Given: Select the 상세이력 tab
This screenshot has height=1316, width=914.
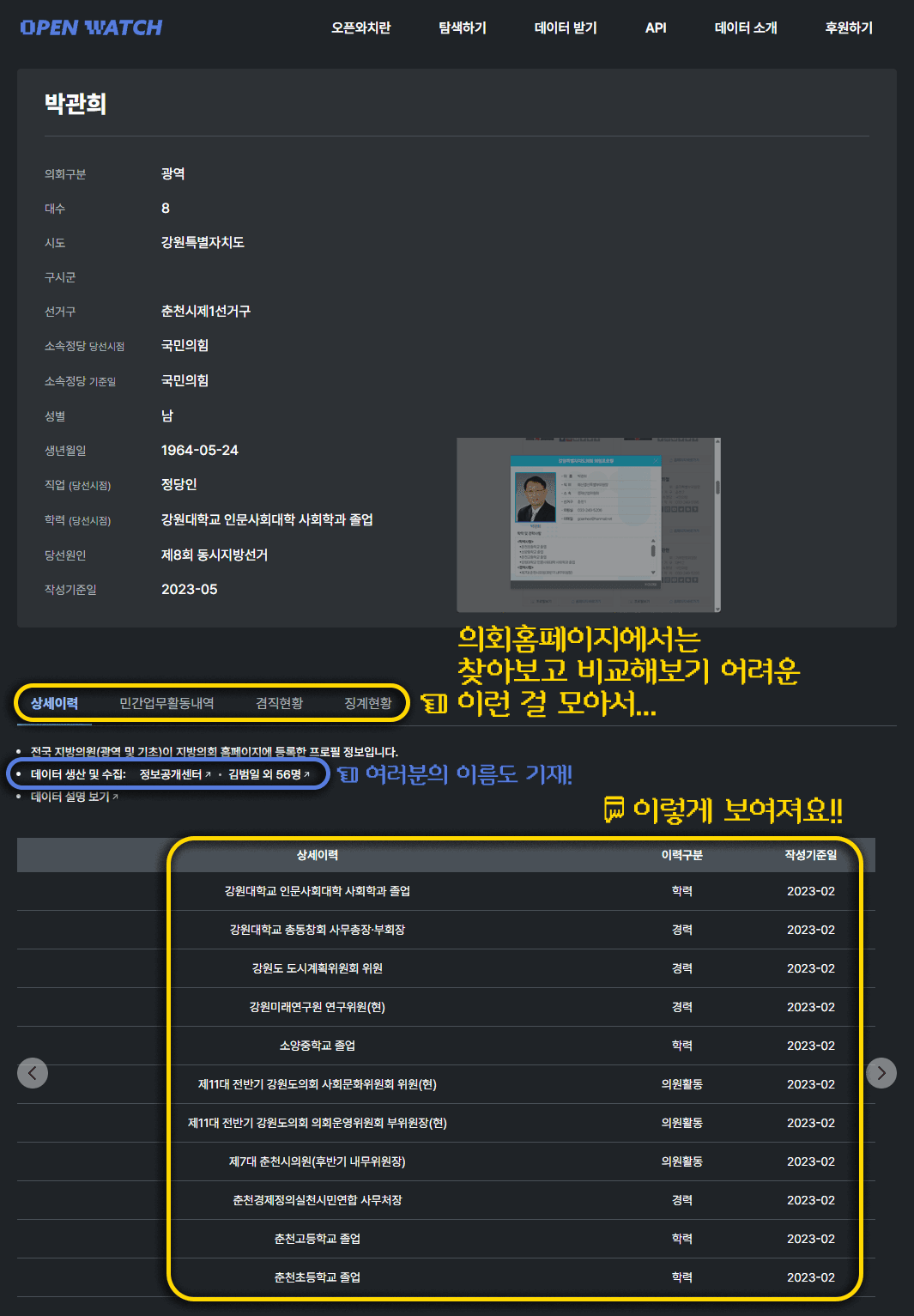Looking at the screenshot, I should click(55, 703).
